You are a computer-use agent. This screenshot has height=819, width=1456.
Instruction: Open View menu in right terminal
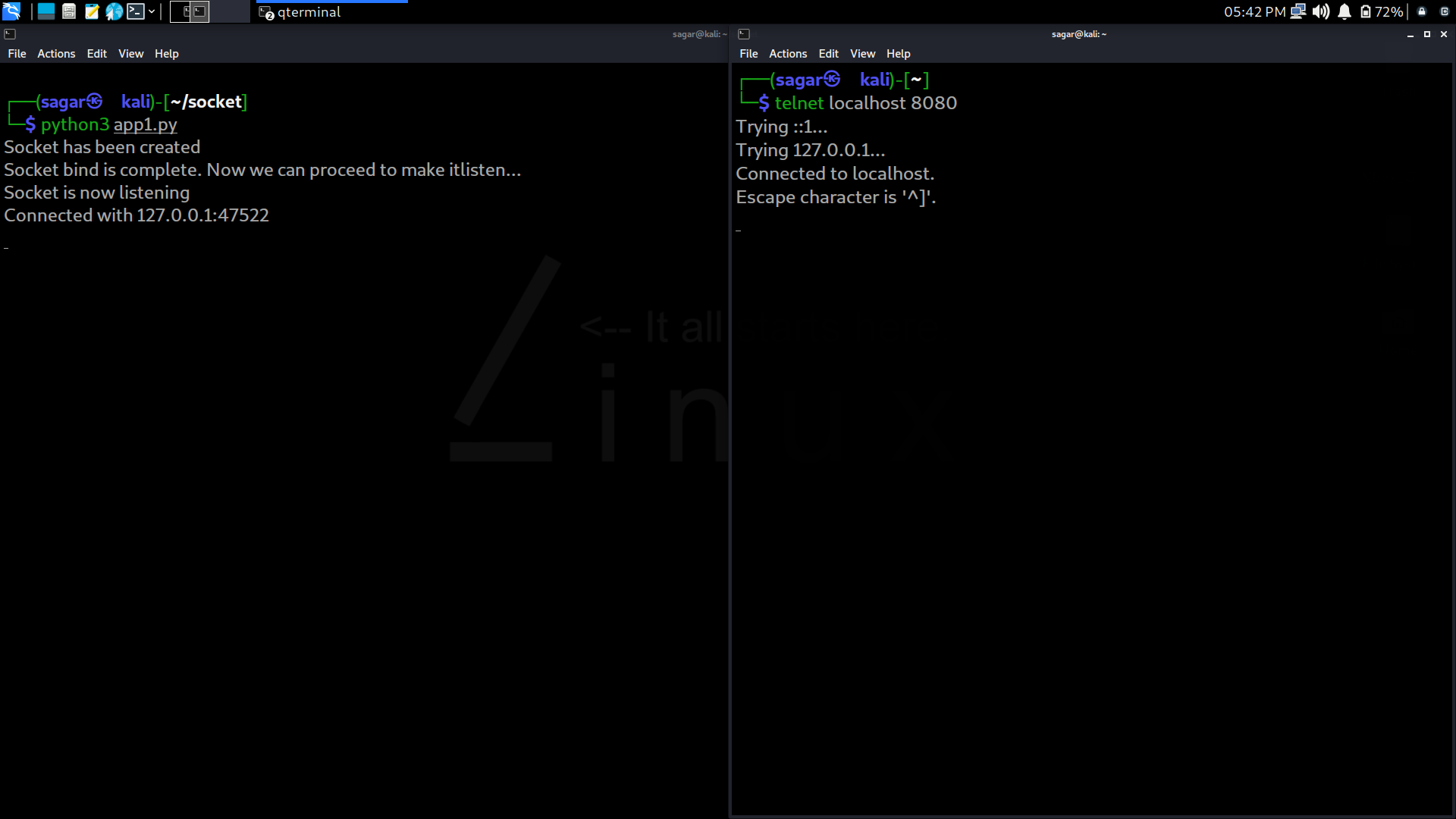[x=862, y=54]
